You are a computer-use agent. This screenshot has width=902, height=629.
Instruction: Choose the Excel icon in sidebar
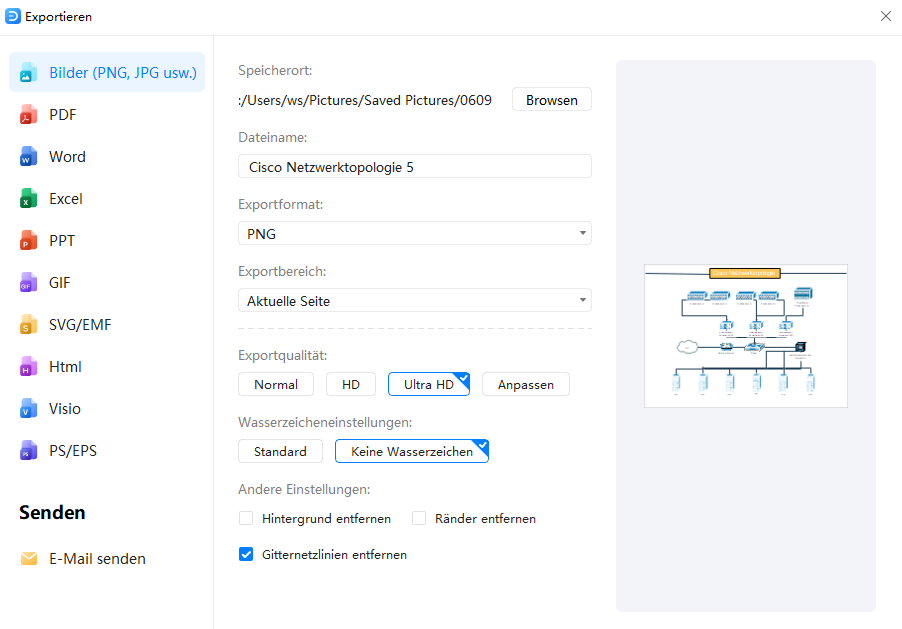[28, 199]
